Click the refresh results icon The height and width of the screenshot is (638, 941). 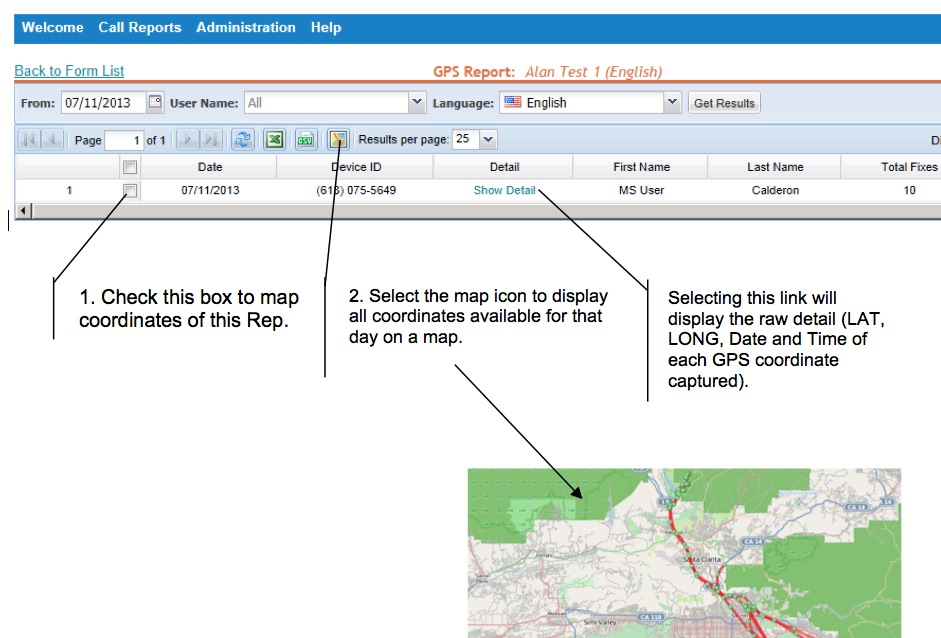coord(242,140)
